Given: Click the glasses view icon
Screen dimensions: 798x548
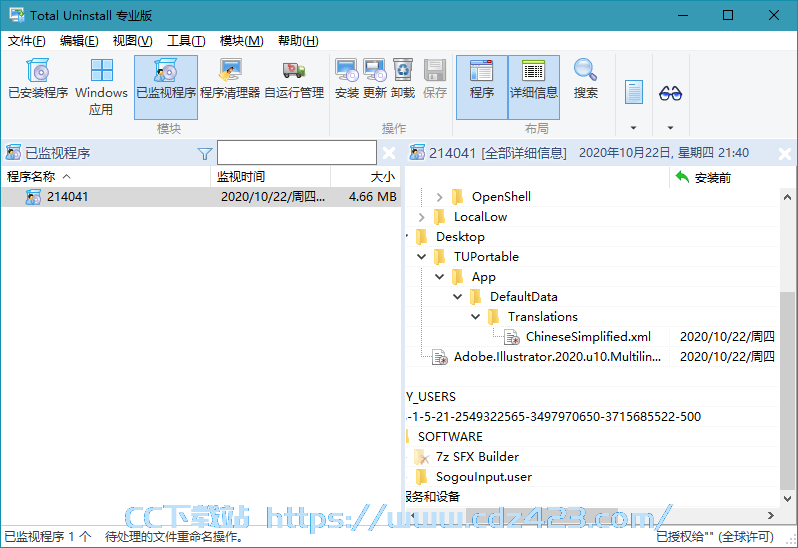Looking at the screenshot, I should tap(670, 94).
